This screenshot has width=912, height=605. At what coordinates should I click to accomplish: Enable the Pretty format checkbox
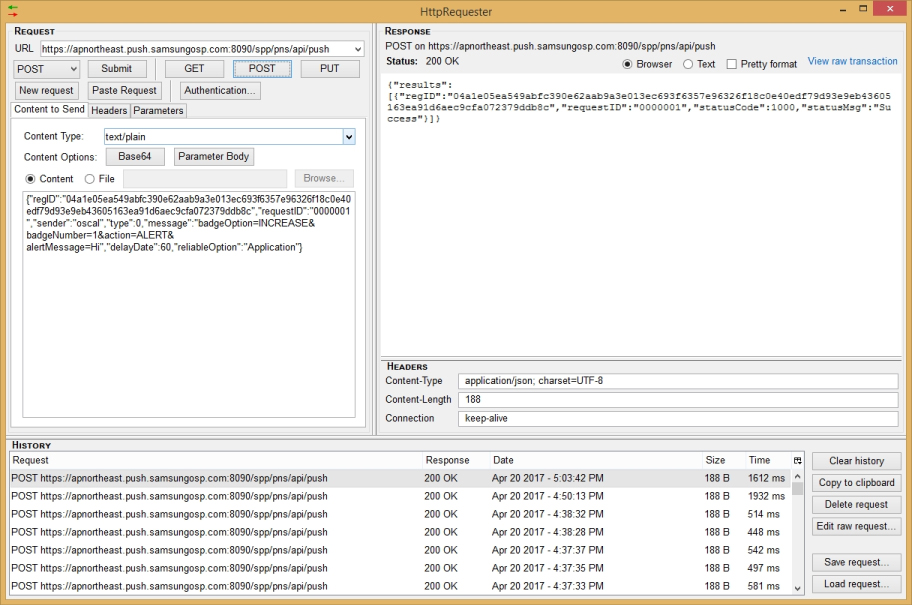[x=732, y=64]
